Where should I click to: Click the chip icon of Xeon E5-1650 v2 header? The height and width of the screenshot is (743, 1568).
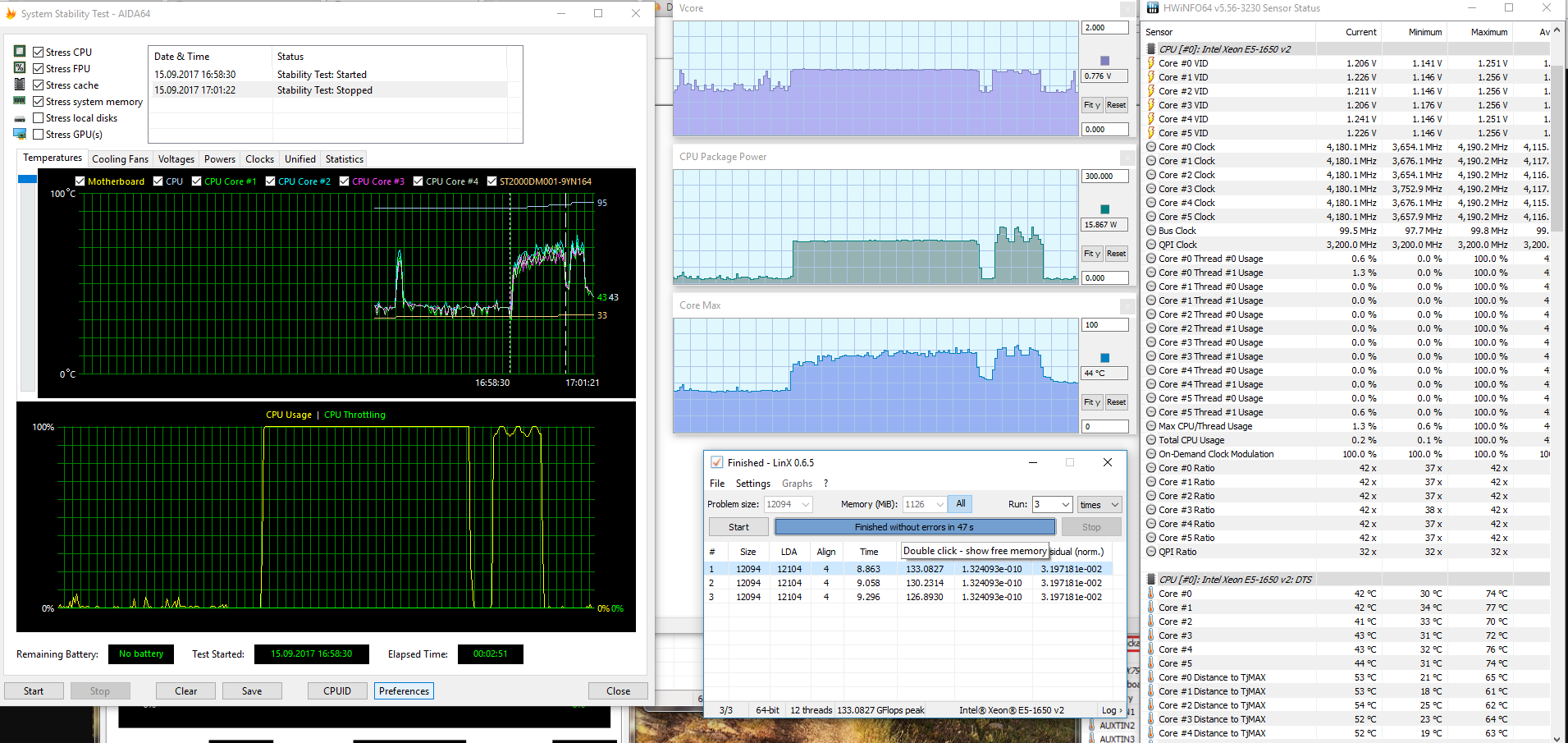[1151, 49]
